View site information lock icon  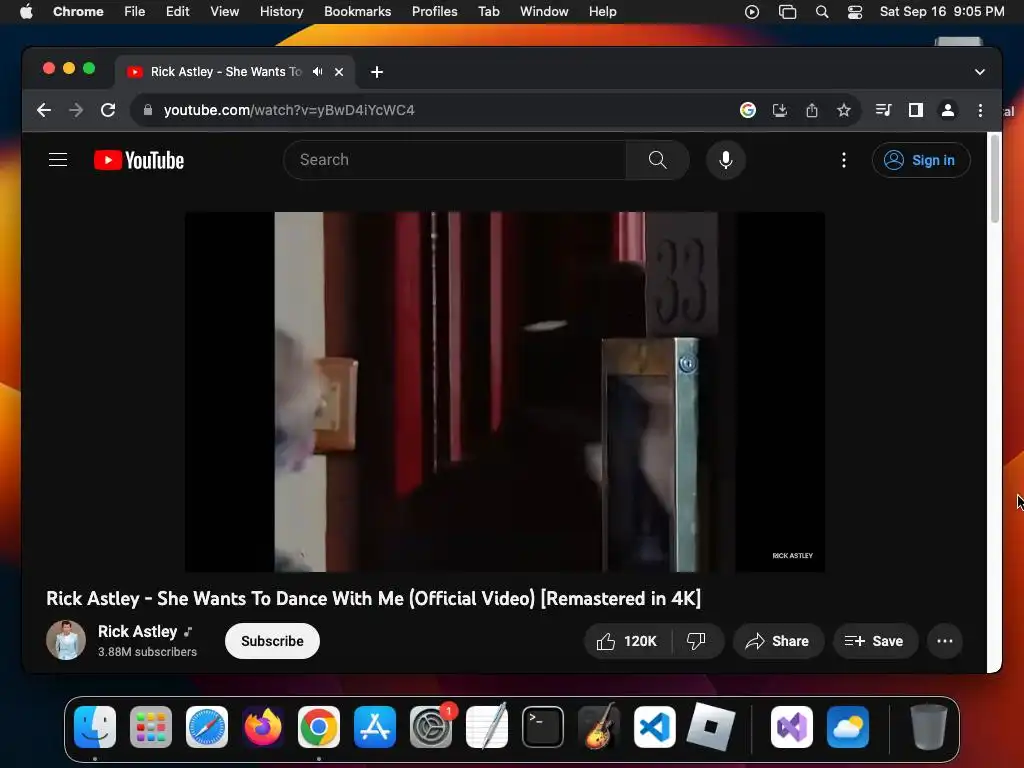(148, 110)
